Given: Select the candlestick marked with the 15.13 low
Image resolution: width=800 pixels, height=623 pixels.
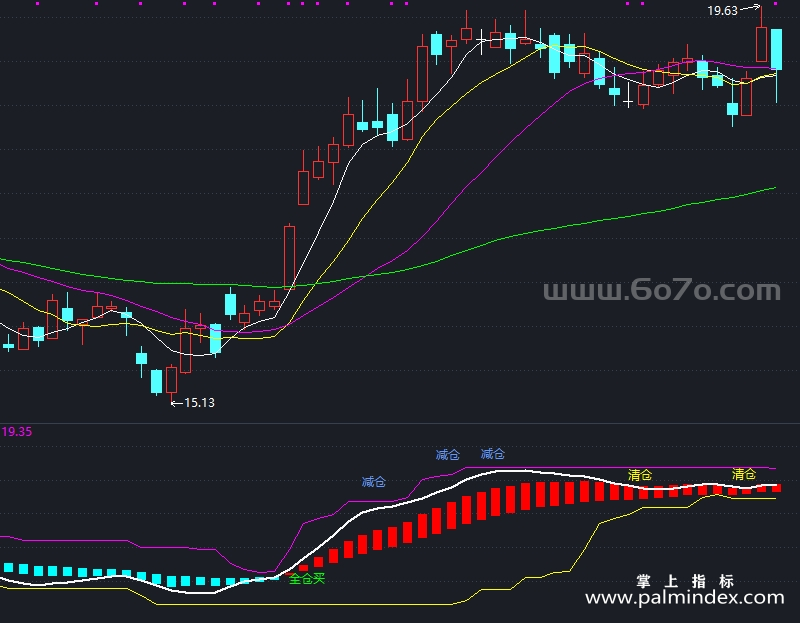Looking at the screenshot, I should [x=171, y=379].
